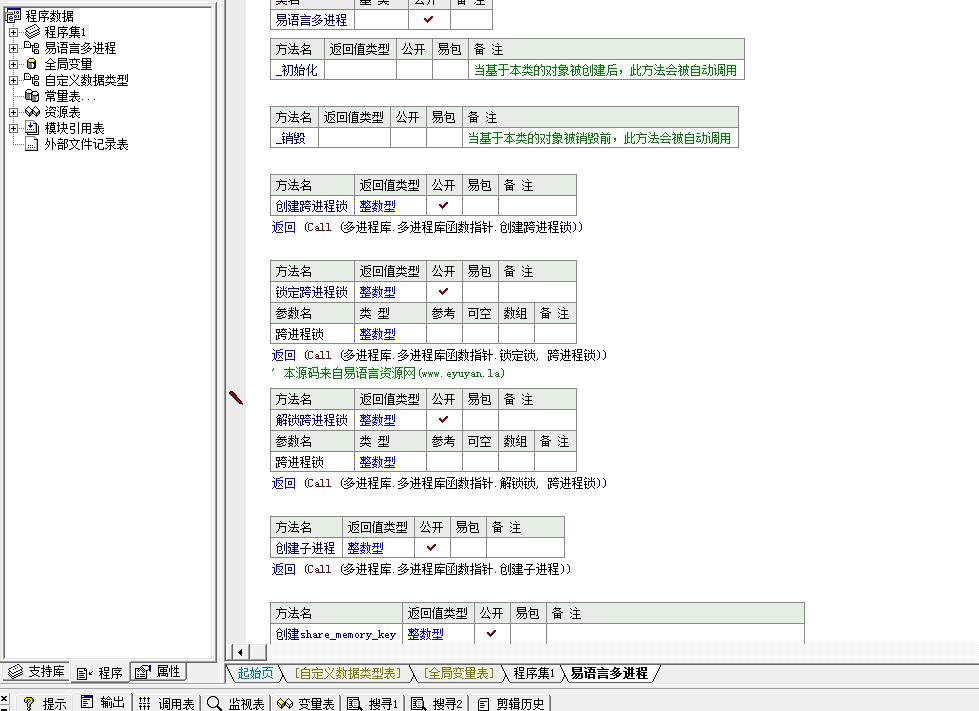Click 参考 cell of 解锁跨进程锁 parameter 跨进程锁
This screenshot has width=979, height=711.
tap(444, 462)
